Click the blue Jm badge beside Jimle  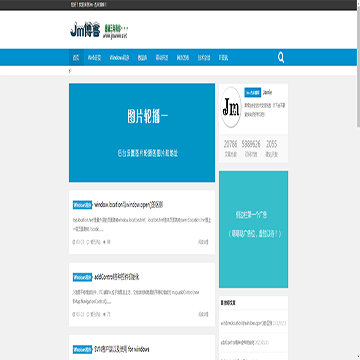tap(252, 93)
